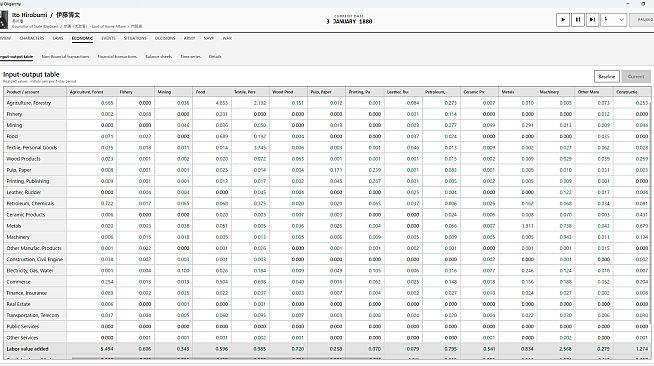Screen dimensions: 654x366
Task: Switch to the ARMY tab
Action: point(189,38)
